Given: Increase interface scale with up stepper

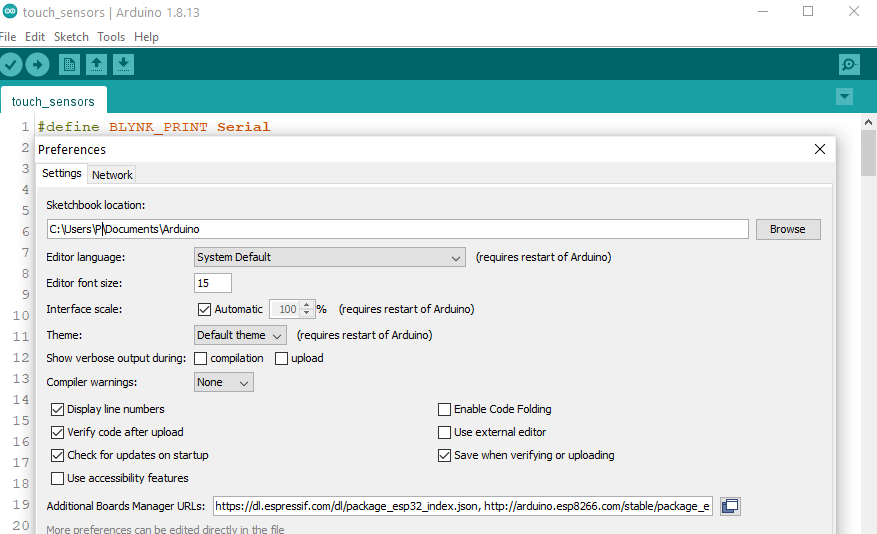Looking at the screenshot, I should tap(307, 305).
